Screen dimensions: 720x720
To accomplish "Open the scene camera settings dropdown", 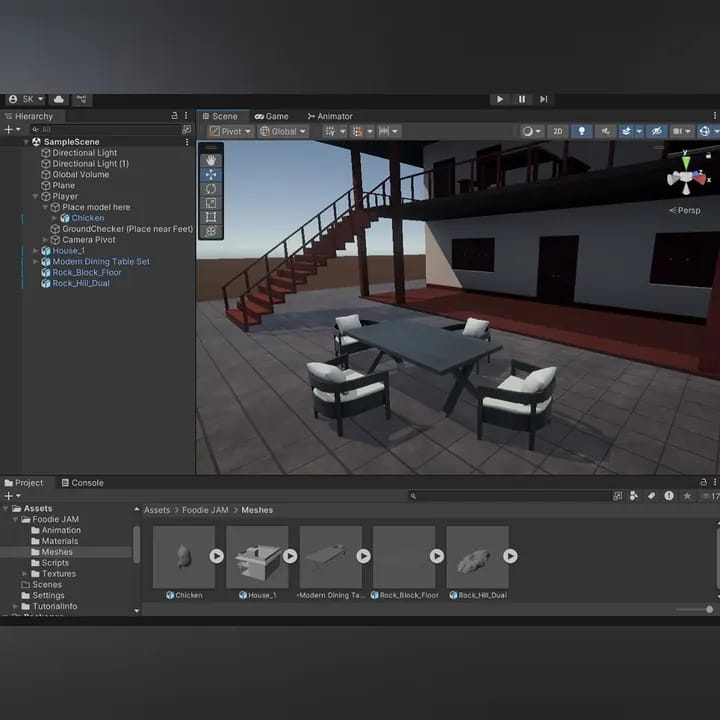I will click(x=681, y=131).
